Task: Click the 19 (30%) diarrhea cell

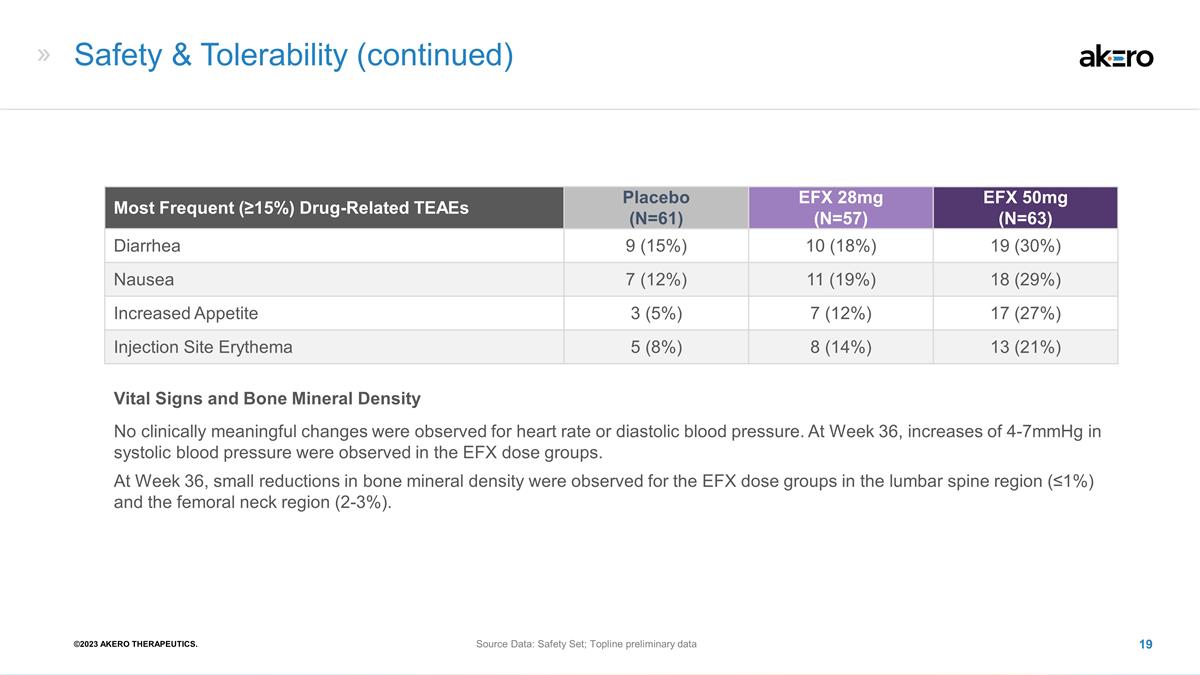Action: point(1026,246)
